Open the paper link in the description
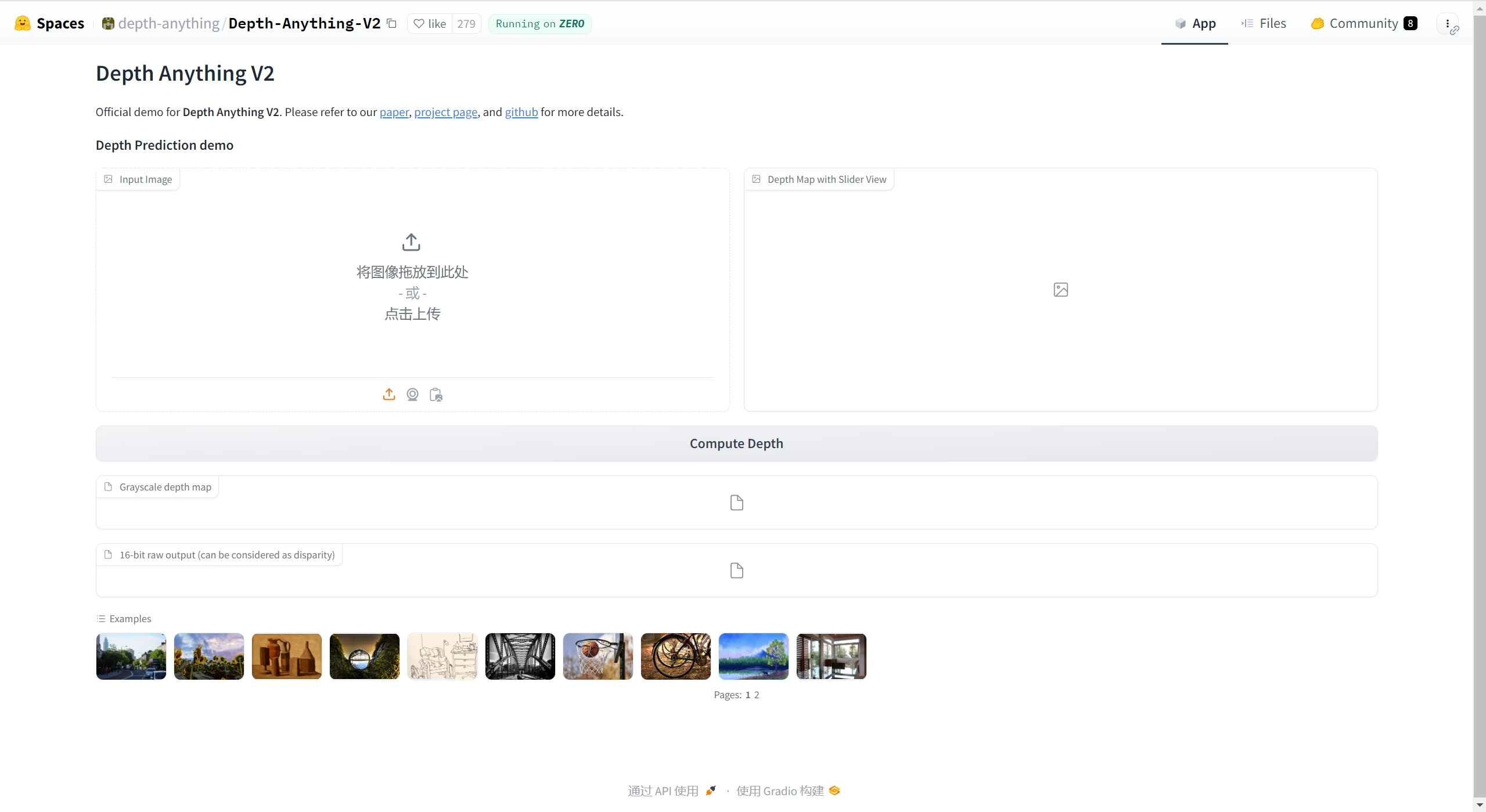The width and height of the screenshot is (1486, 812). [394, 112]
